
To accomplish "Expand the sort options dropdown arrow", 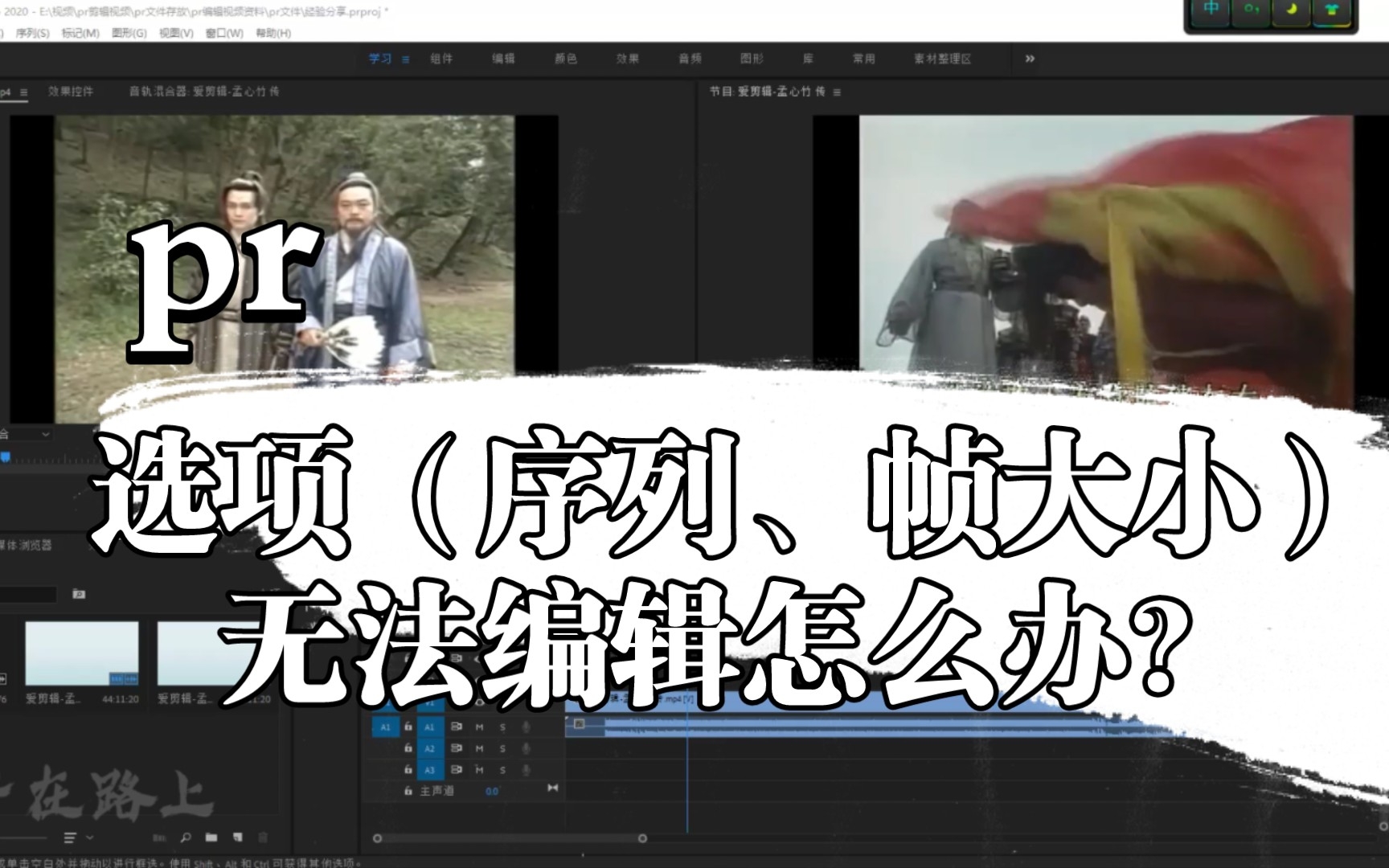I will 89,838.
